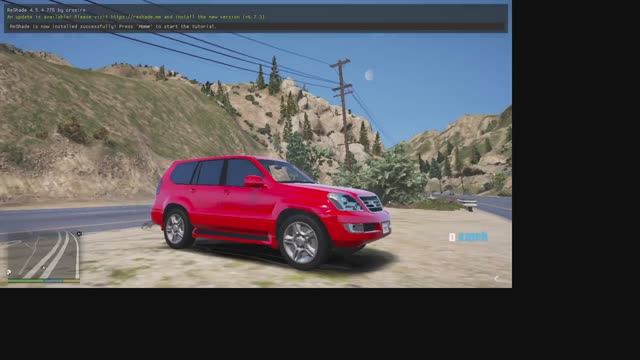Click the yellow special ability bar

pyautogui.click(x=72, y=281)
